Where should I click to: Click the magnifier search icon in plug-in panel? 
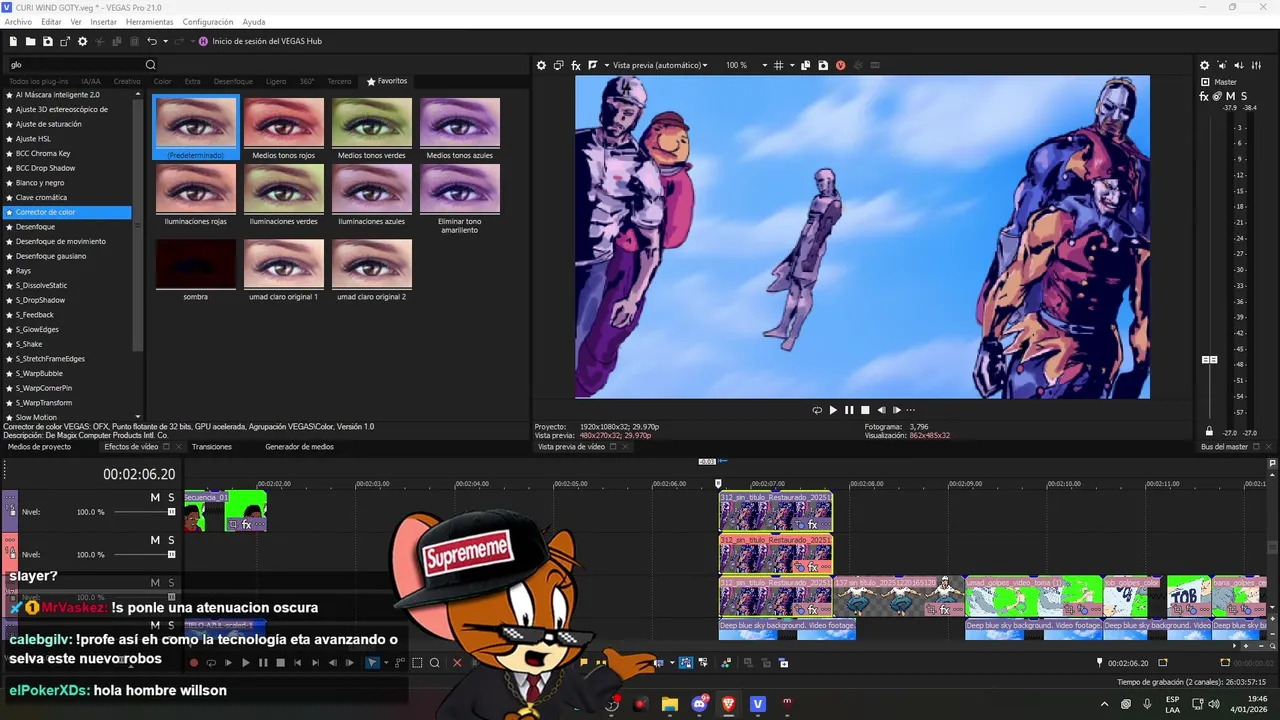[x=151, y=65]
